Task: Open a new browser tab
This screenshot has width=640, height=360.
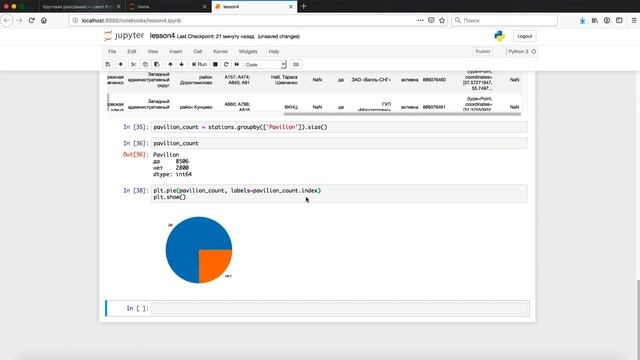Action: pos(303,7)
